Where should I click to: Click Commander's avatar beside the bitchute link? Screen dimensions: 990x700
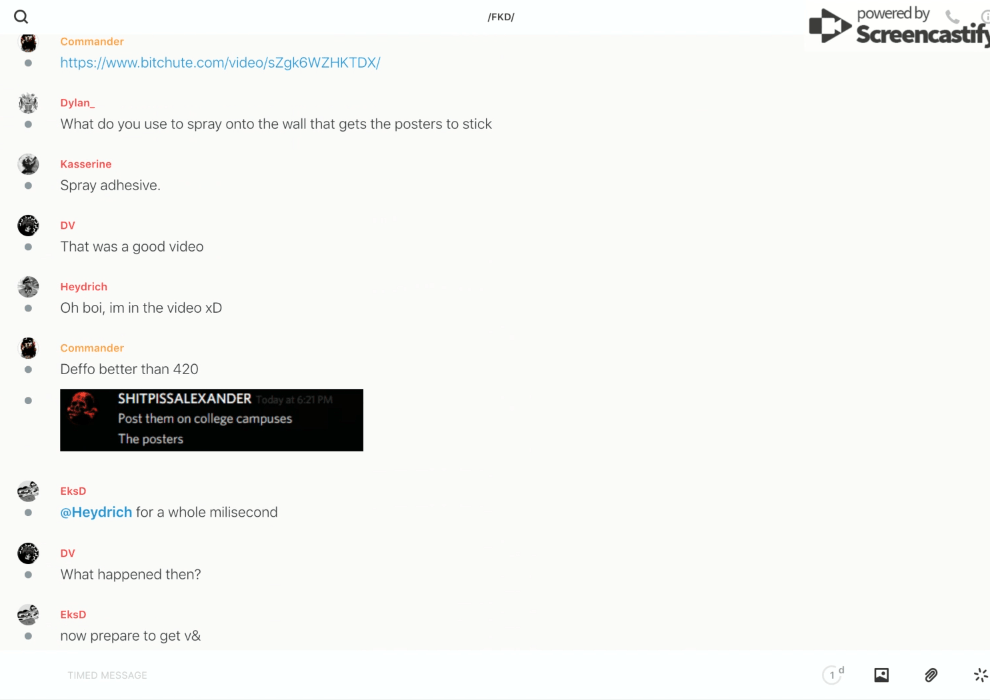[28, 43]
